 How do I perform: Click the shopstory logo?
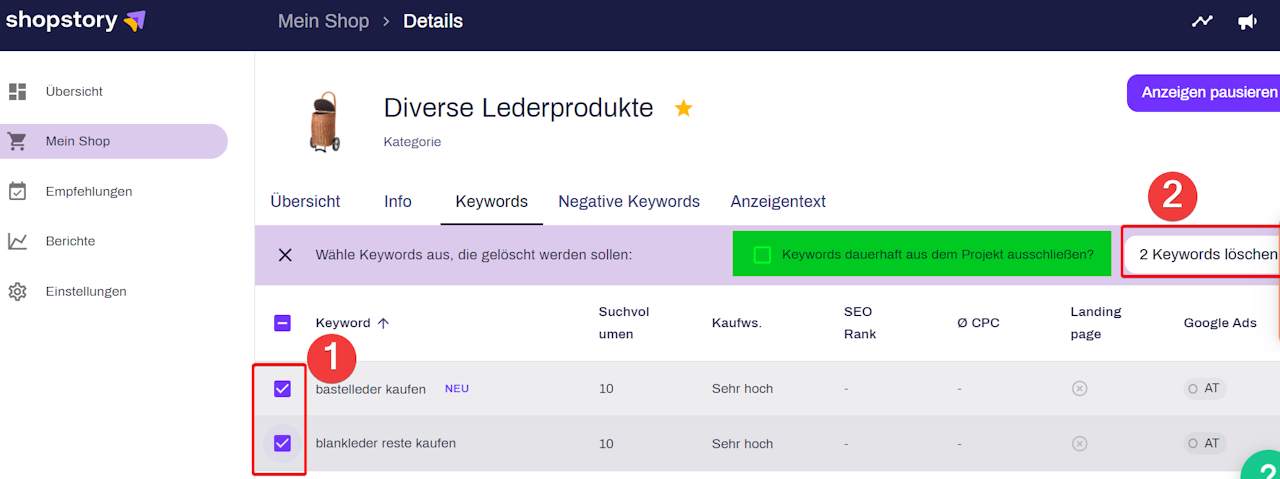pyautogui.click(x=76, y=21)
